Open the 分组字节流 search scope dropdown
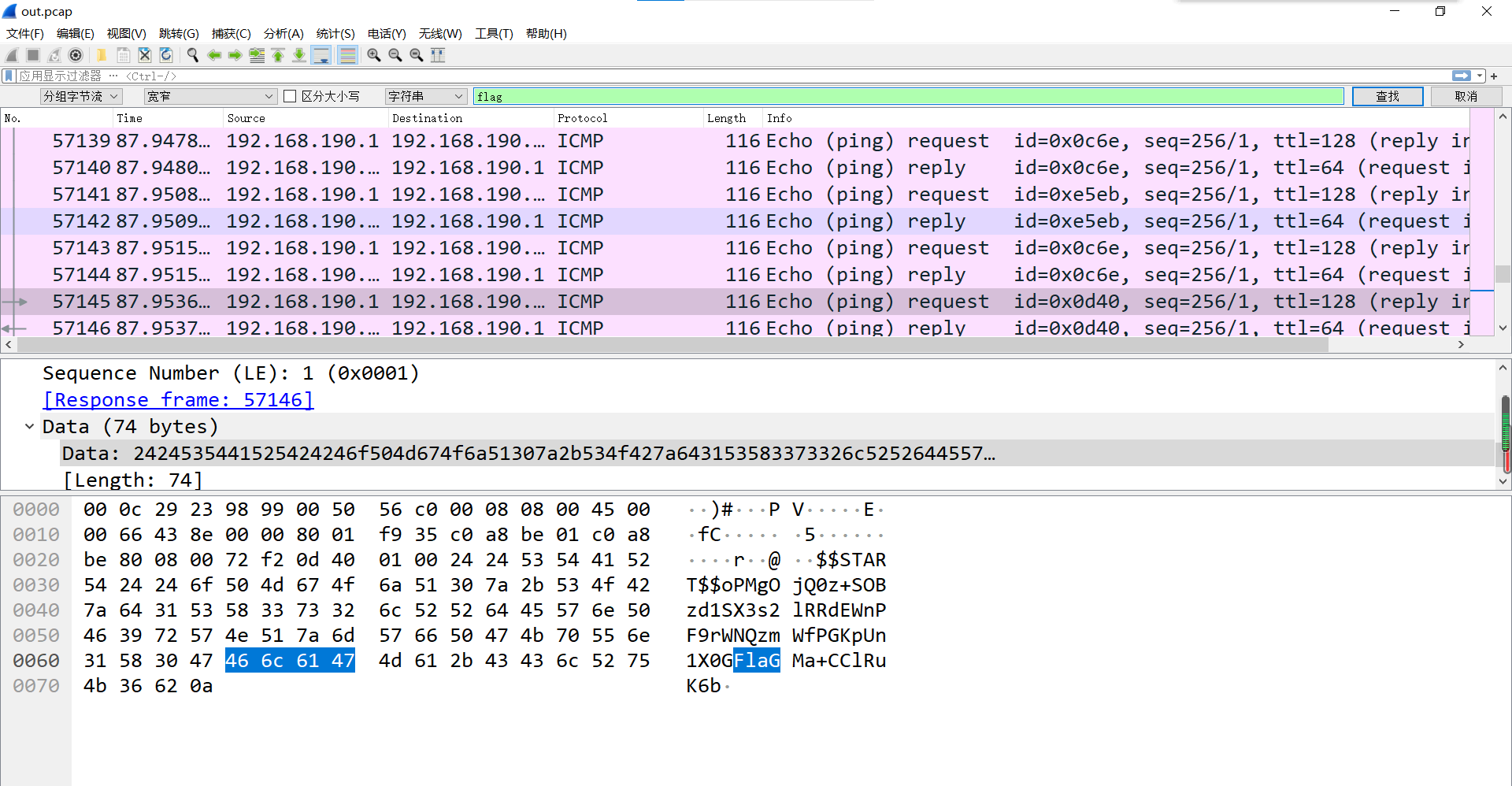 (x=81, y=96)
